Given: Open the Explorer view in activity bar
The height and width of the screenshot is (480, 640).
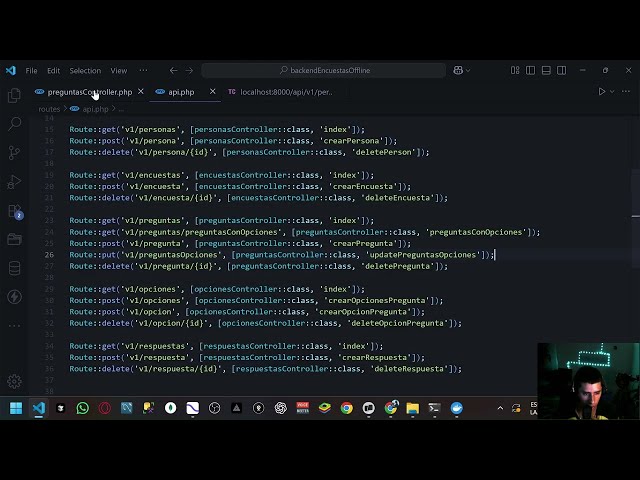Looking at the screenshot, I should [14, 95].
